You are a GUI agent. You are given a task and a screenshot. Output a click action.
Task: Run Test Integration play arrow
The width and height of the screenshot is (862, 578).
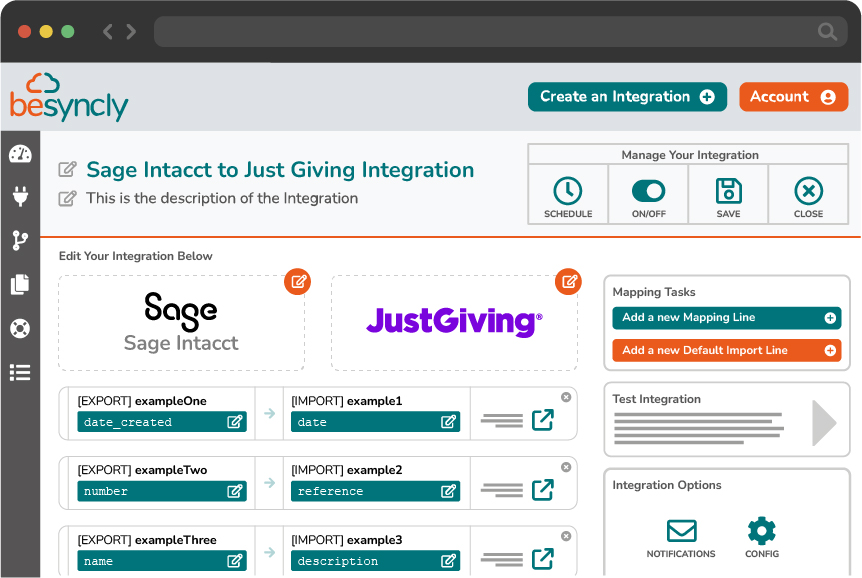click(824, 423)
